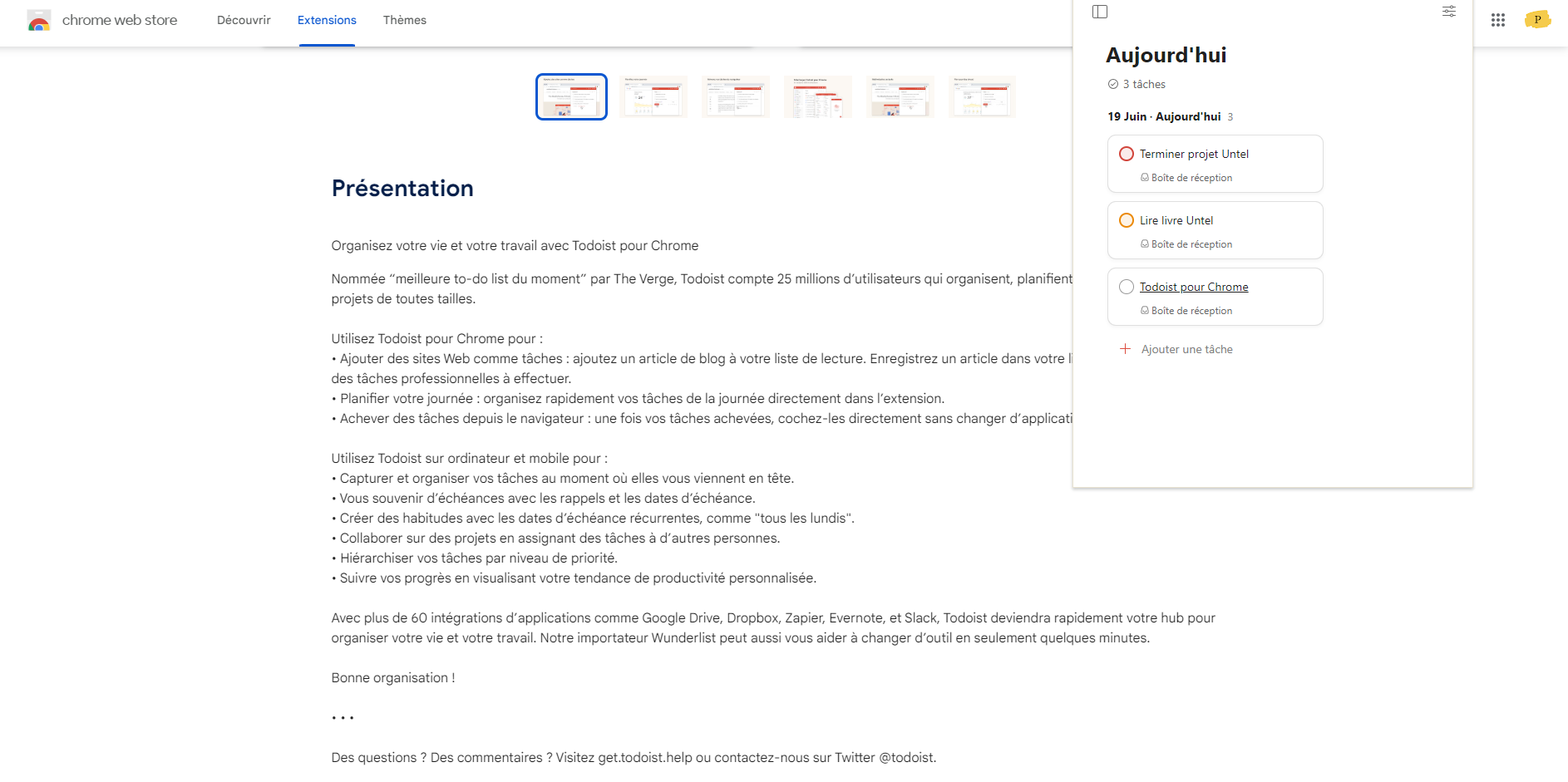Open the Google apps grid icon
The height and width of the screenshot is (782, 1568).
click(x=1498, y=20)
